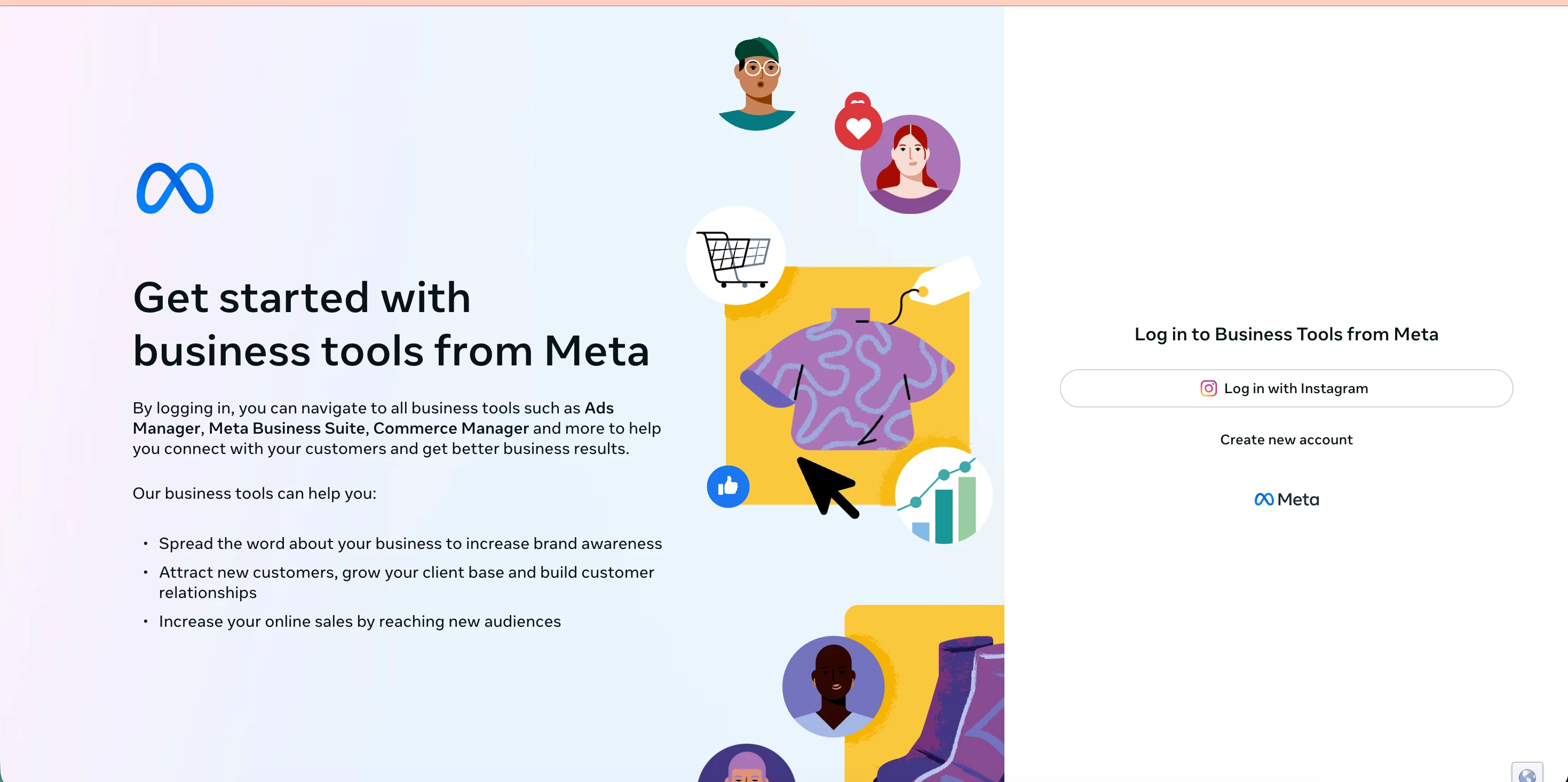
Task: Click the small Meta logo below the login options
Action: point(1286,500)
